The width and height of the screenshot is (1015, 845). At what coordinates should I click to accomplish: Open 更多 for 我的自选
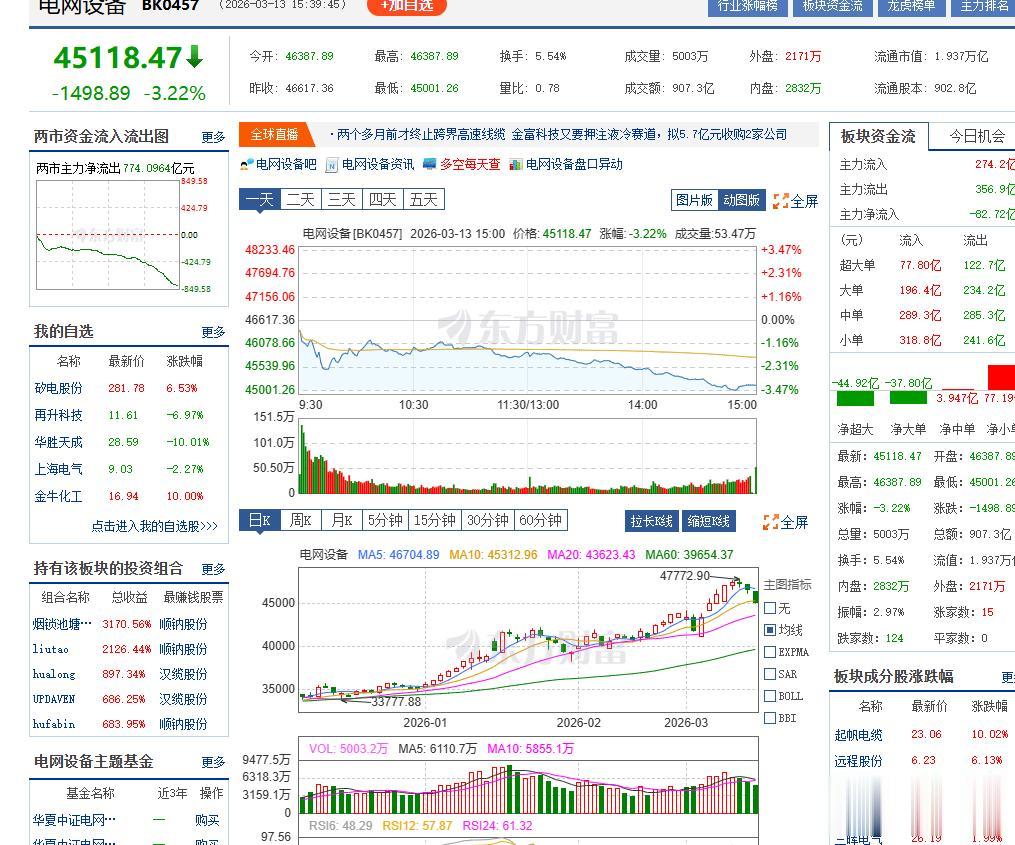(x=213, y=332)
